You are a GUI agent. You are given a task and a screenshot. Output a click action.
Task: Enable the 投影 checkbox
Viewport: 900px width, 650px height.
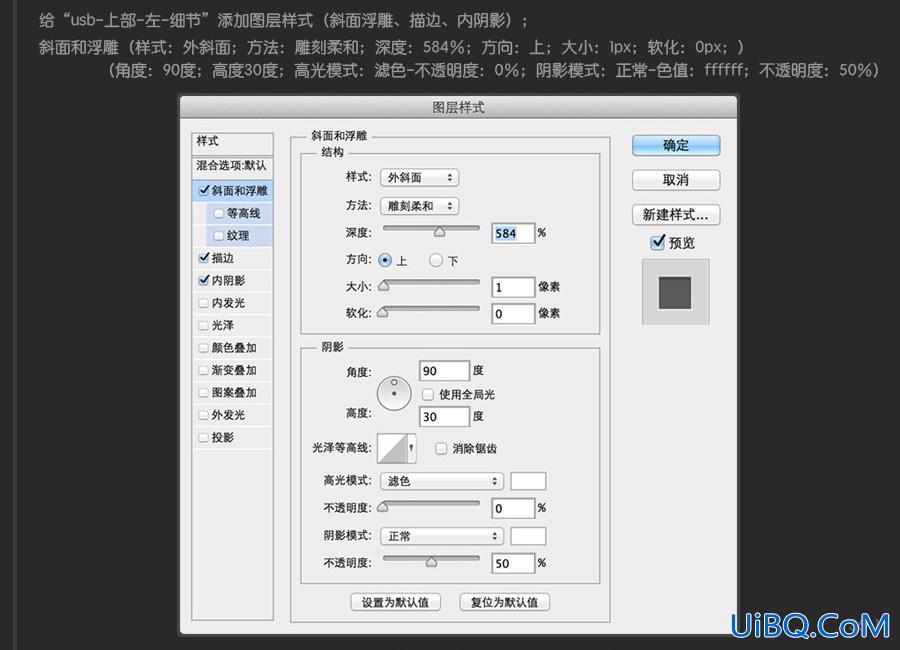point(204,438)
